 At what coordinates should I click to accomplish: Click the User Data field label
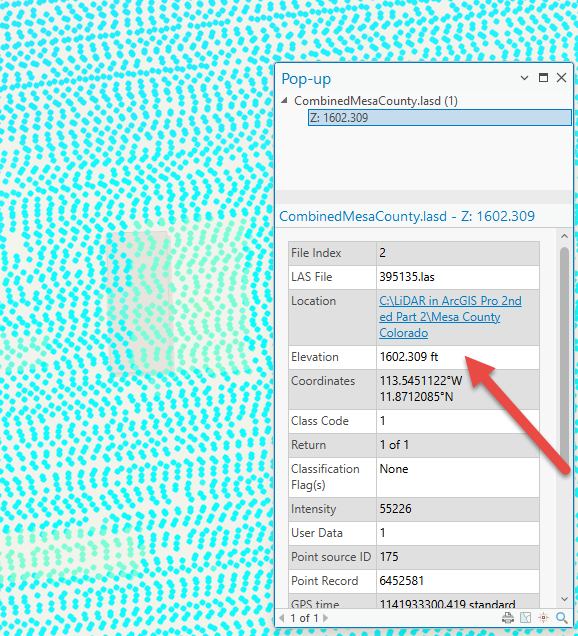coord(317,533)
